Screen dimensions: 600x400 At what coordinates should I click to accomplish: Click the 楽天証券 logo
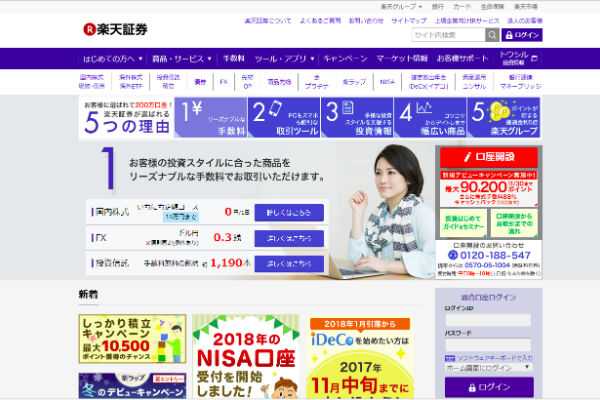point(115,29)
